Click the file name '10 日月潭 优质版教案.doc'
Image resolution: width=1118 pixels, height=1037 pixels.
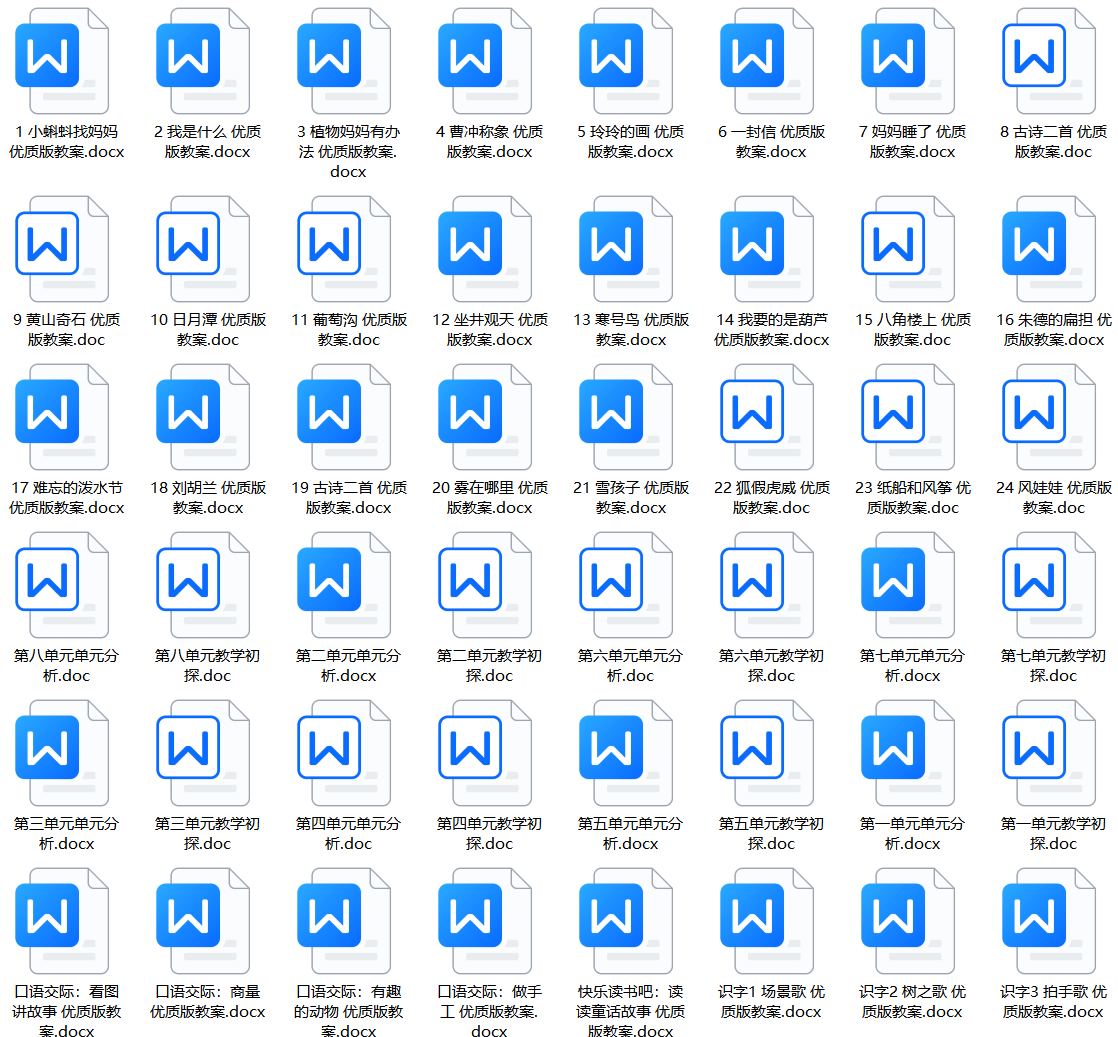tap(207, 330)
